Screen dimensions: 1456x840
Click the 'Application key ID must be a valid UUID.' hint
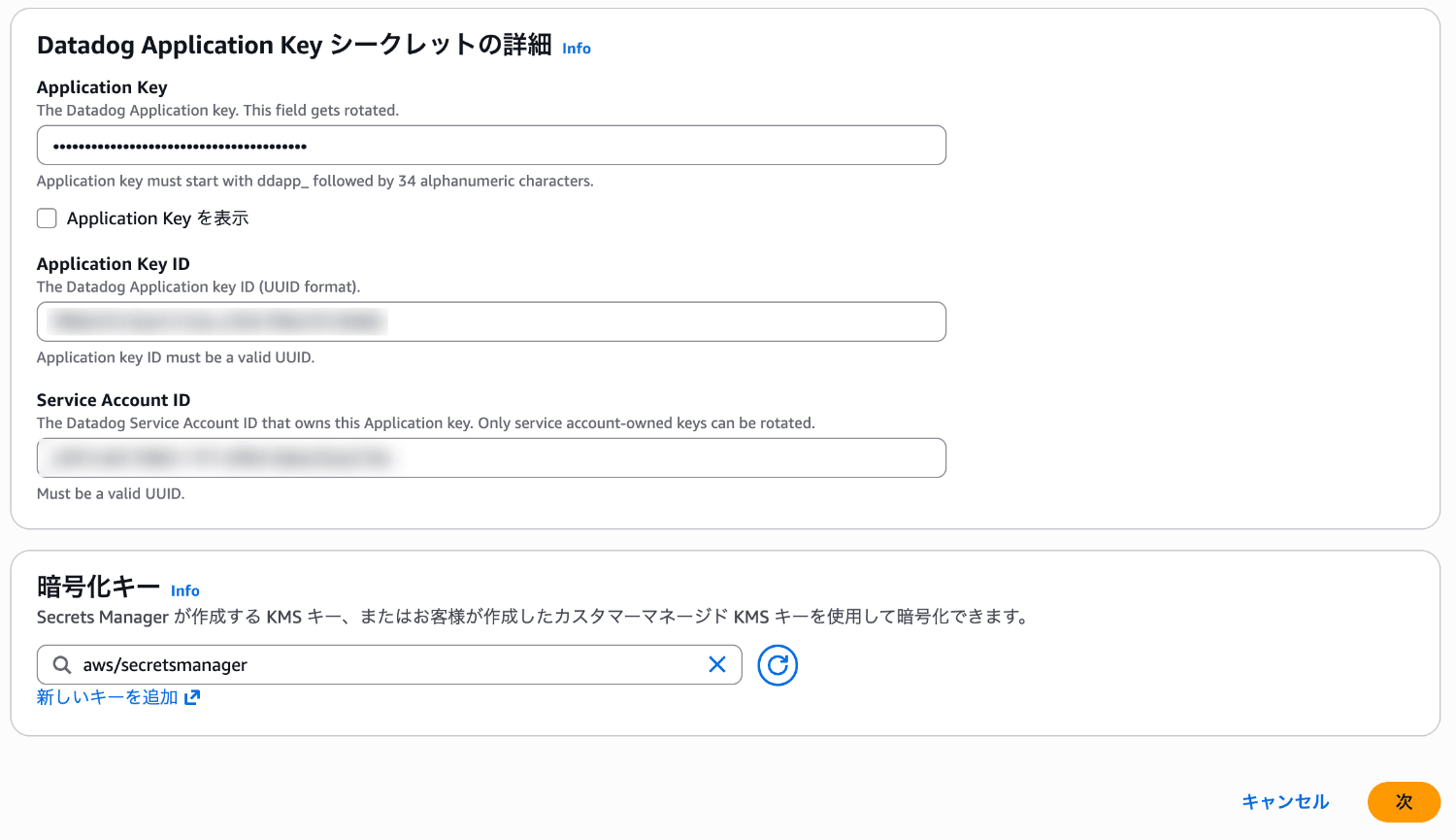click(x=176, y=357)
